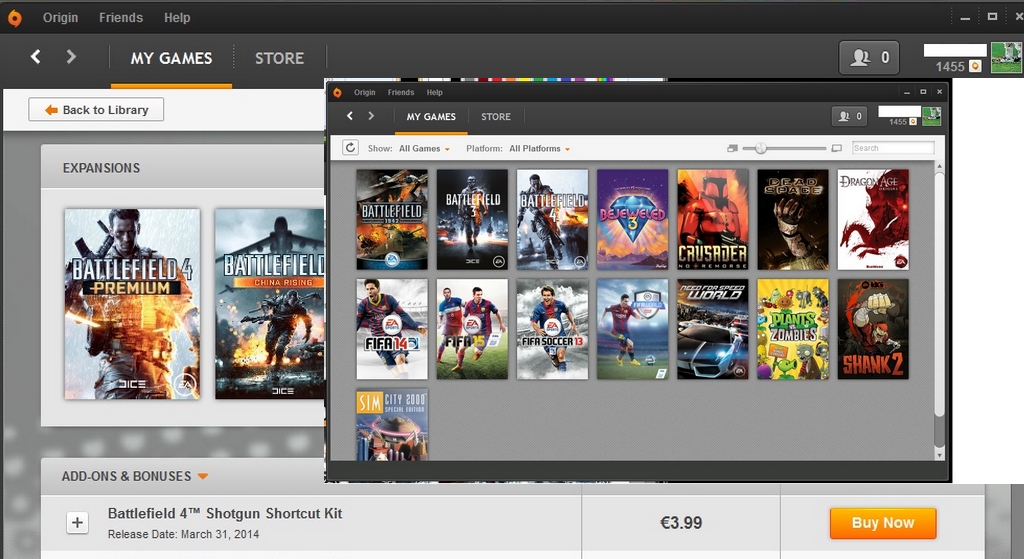The image size is (1024, 559).
Task: Open Battlefield 4 China Rising expansion cover
Action: coord(270,304)
